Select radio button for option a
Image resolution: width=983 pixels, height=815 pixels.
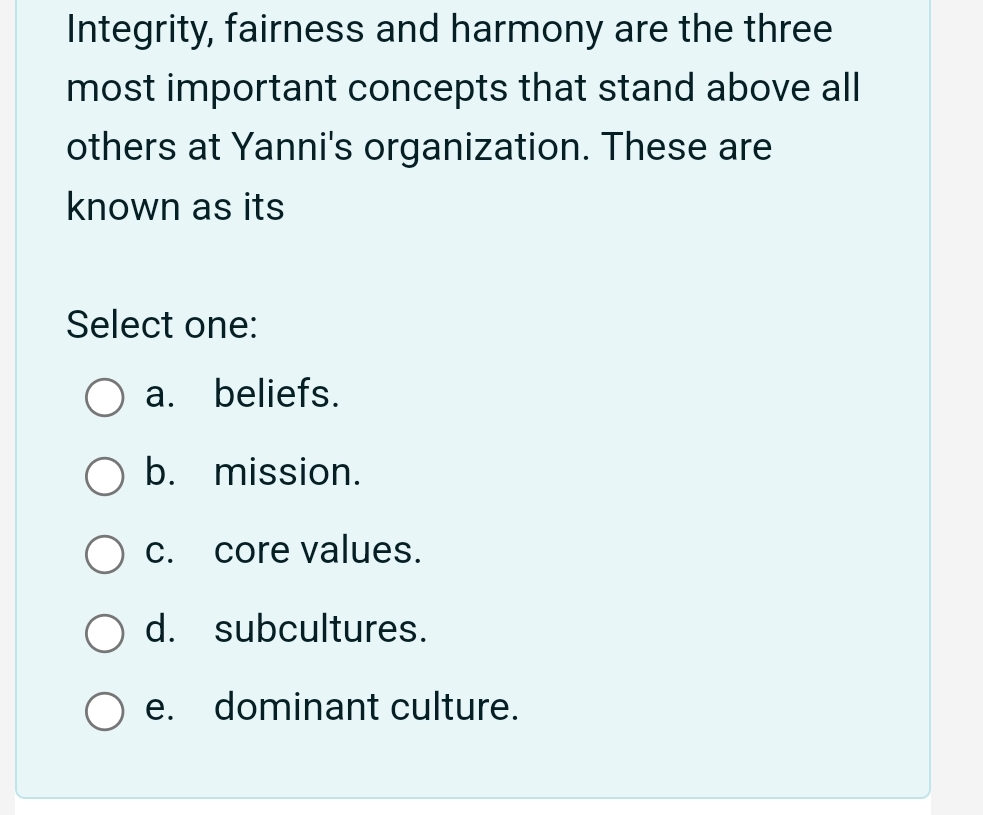click(104, 397)
